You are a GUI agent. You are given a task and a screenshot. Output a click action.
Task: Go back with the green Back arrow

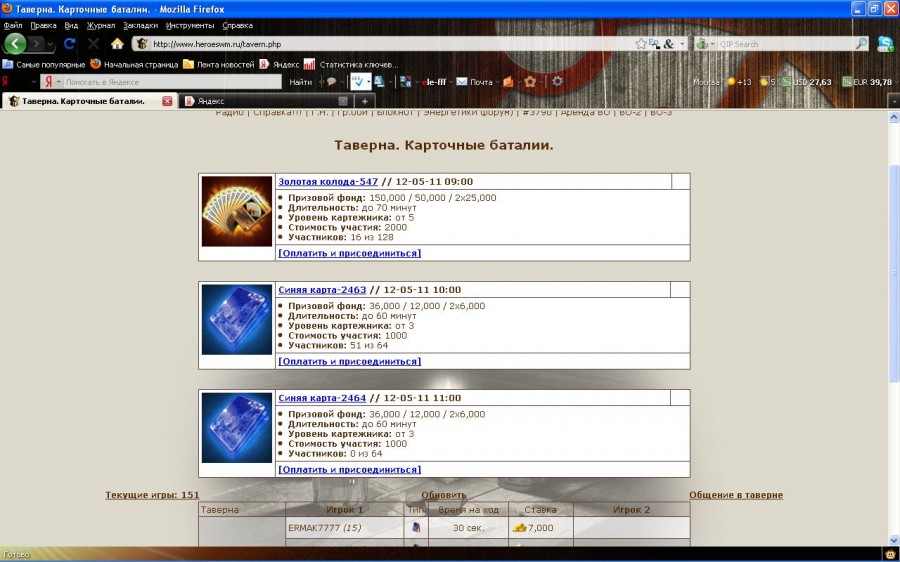(x=15, y=44)
